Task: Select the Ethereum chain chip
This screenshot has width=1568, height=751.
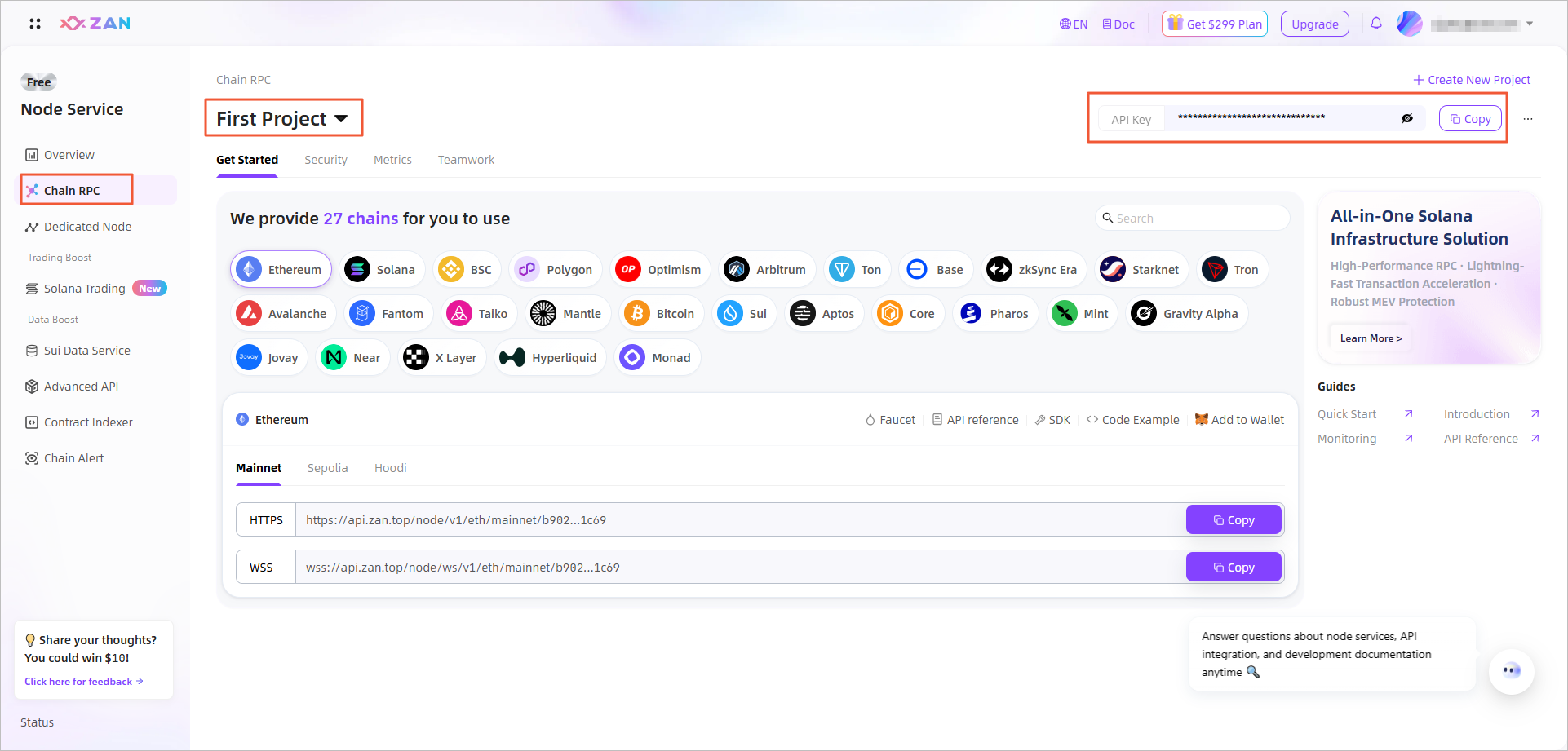Action: (x=281, y=270)
